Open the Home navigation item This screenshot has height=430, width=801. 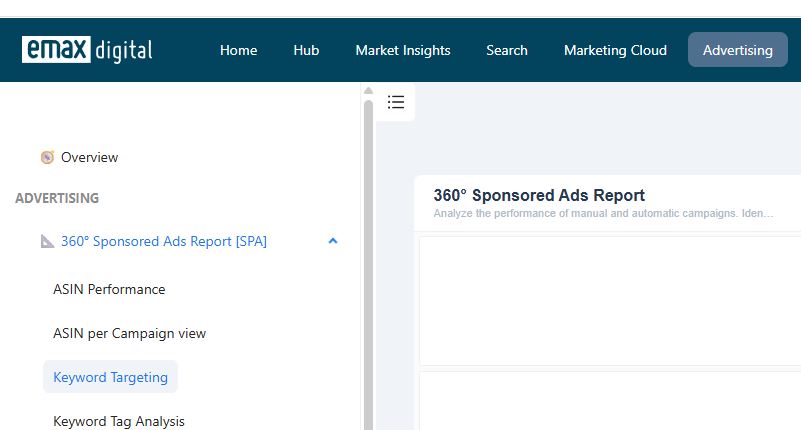(239, 50)
